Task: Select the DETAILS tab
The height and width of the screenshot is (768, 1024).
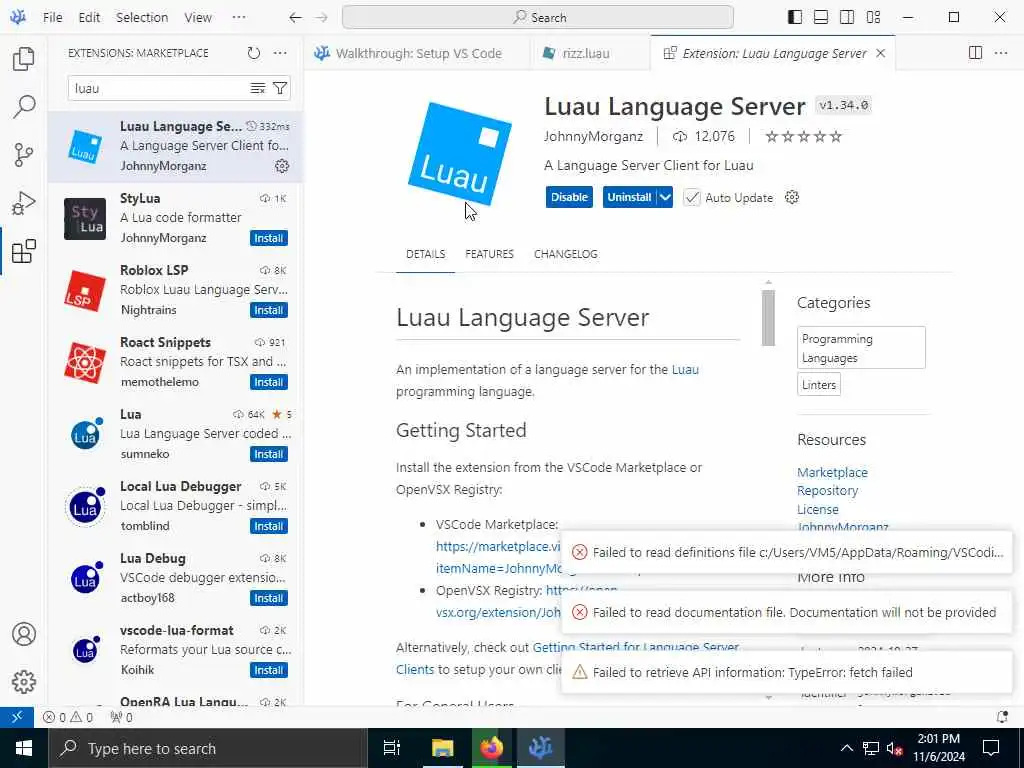Action: (426, 254)
